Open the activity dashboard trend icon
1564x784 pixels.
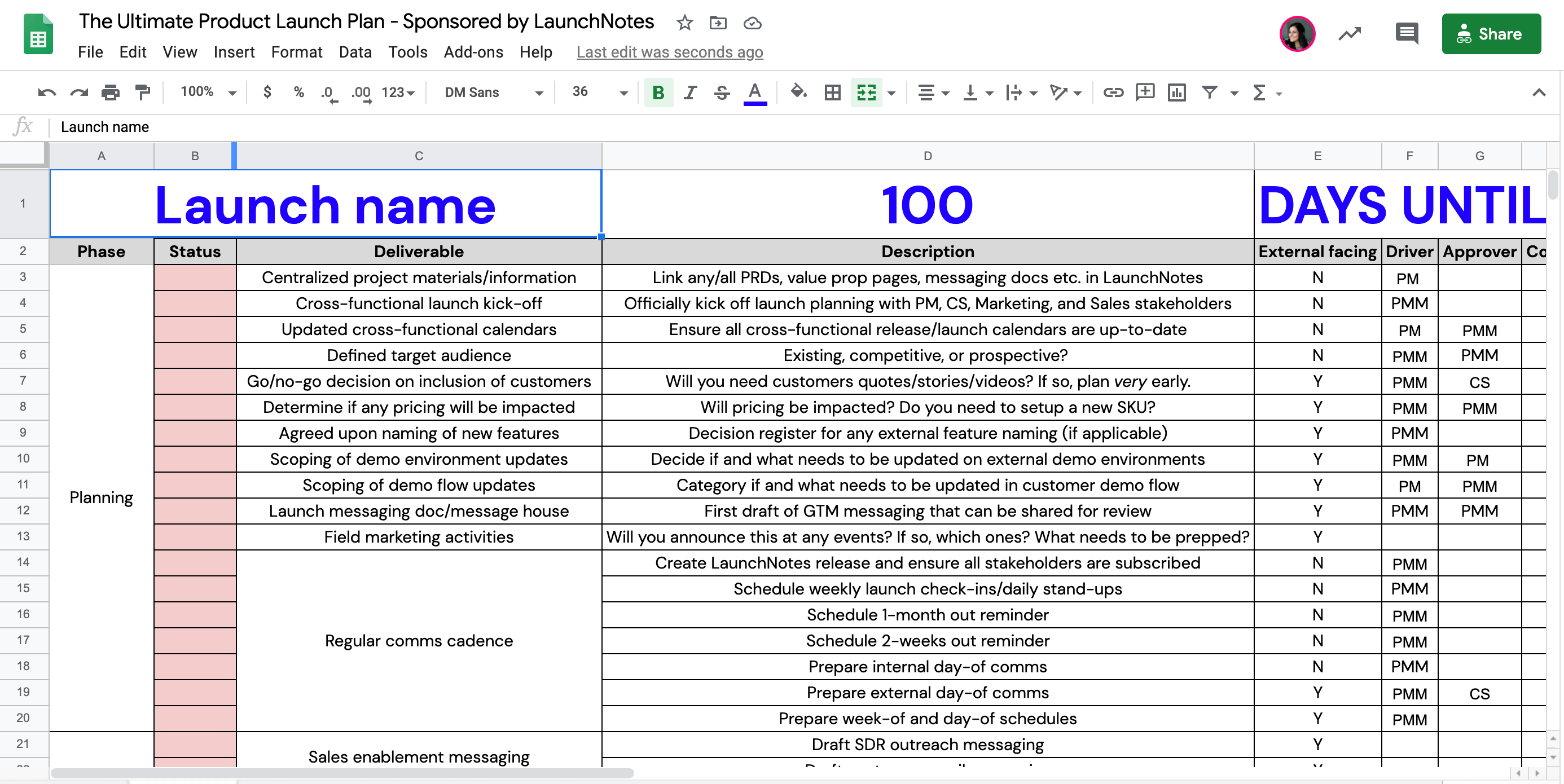tap(1350, 33)
